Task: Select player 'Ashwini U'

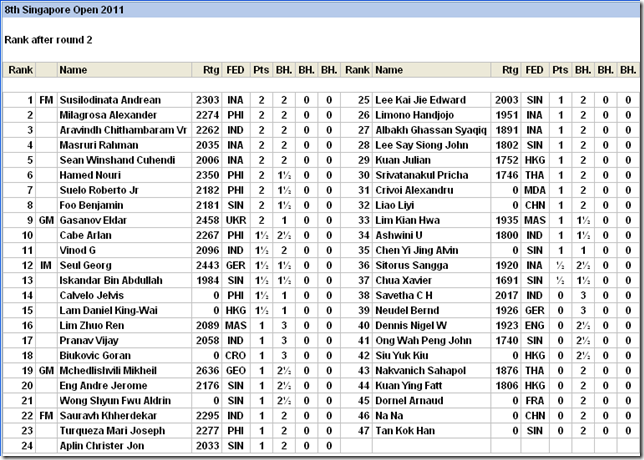Action: (x=399, y=235)
